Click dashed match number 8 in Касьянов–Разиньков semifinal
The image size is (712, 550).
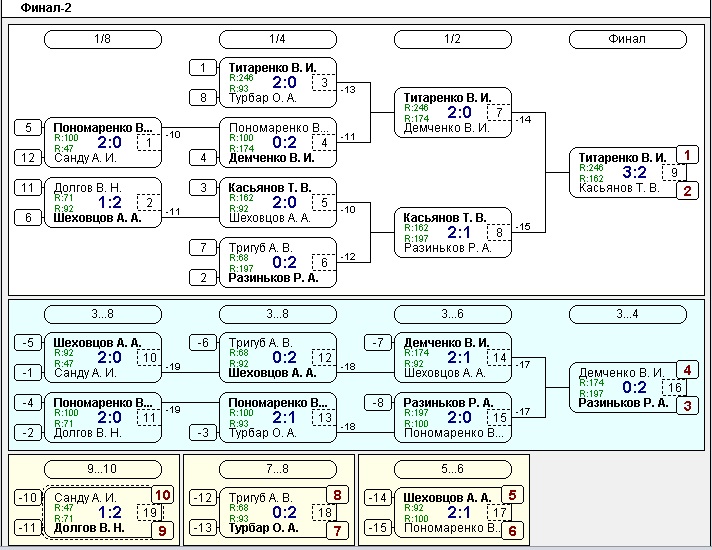pyautogui.click(x=499, y=233)
